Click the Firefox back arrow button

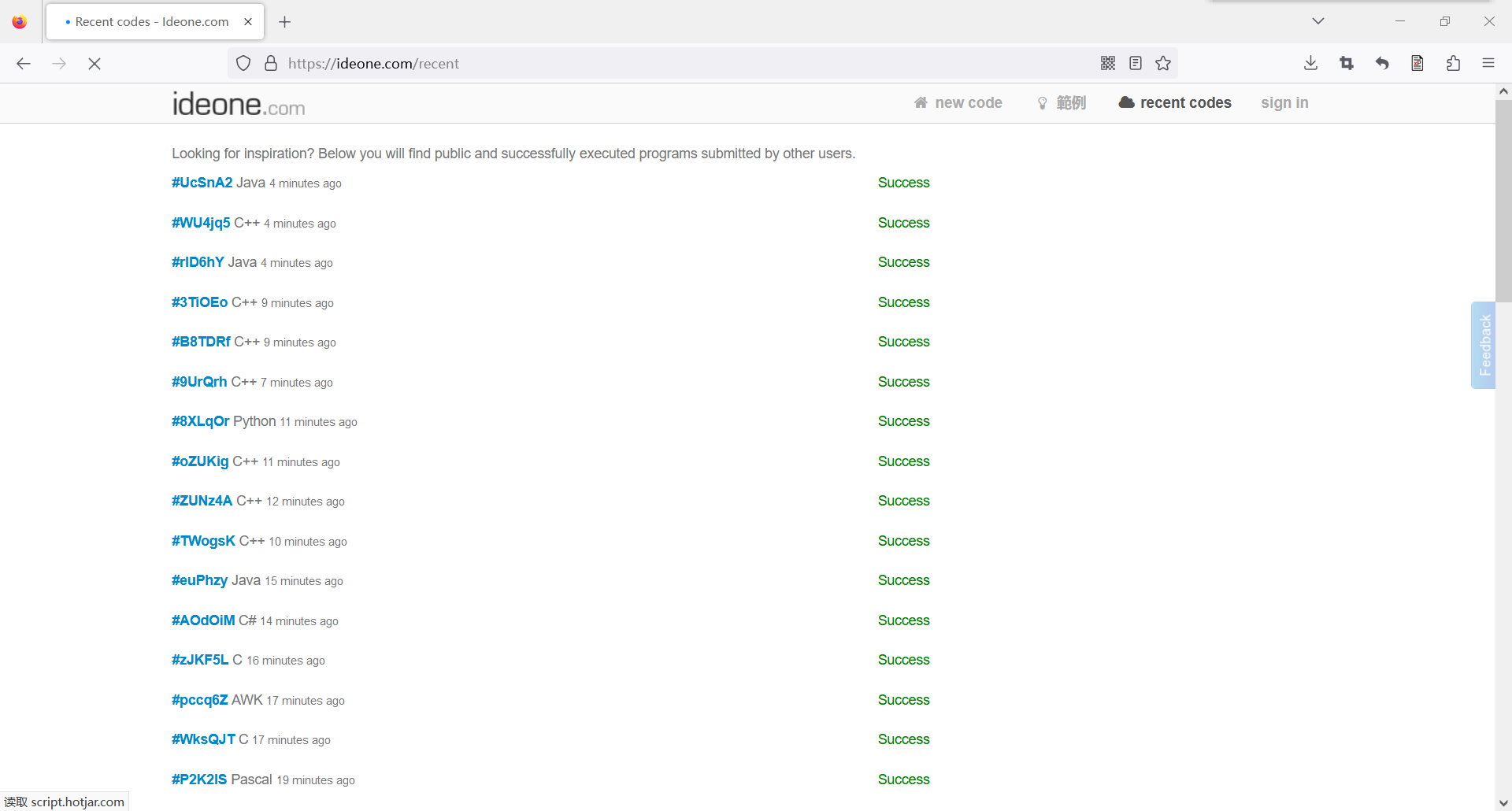[x=24, y=64]
